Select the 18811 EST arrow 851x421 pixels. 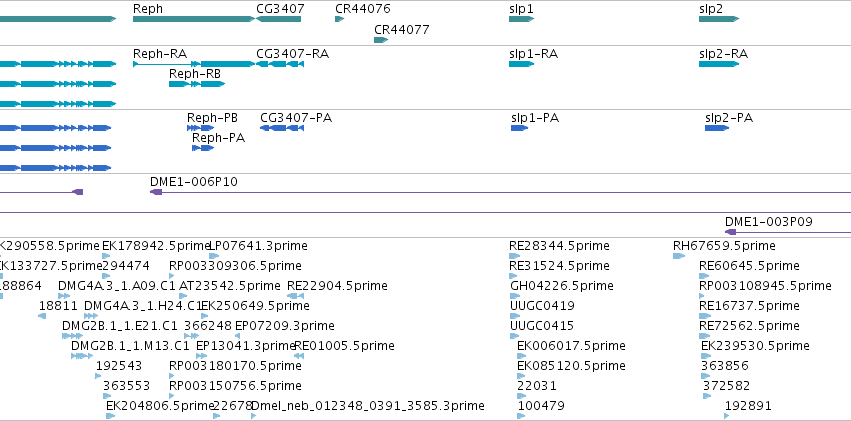point(42,316)
